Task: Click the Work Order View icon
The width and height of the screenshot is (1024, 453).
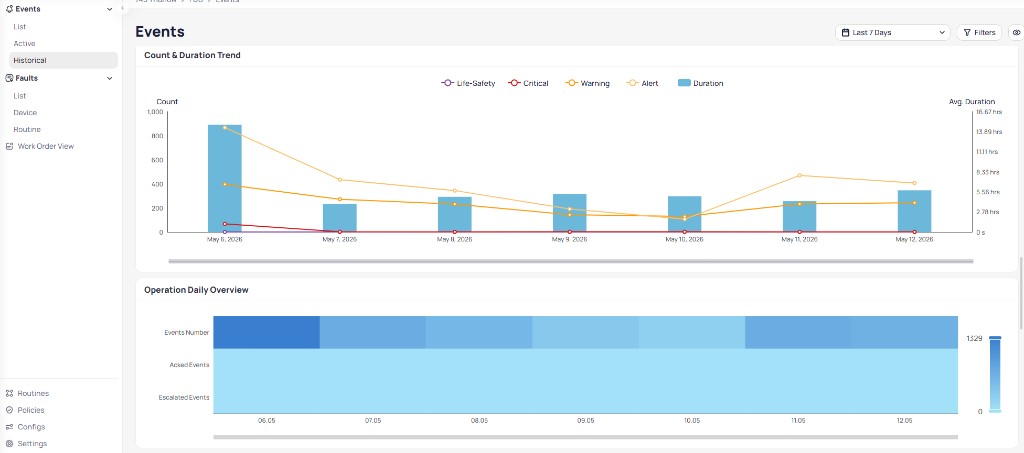Action: point(9,146)
